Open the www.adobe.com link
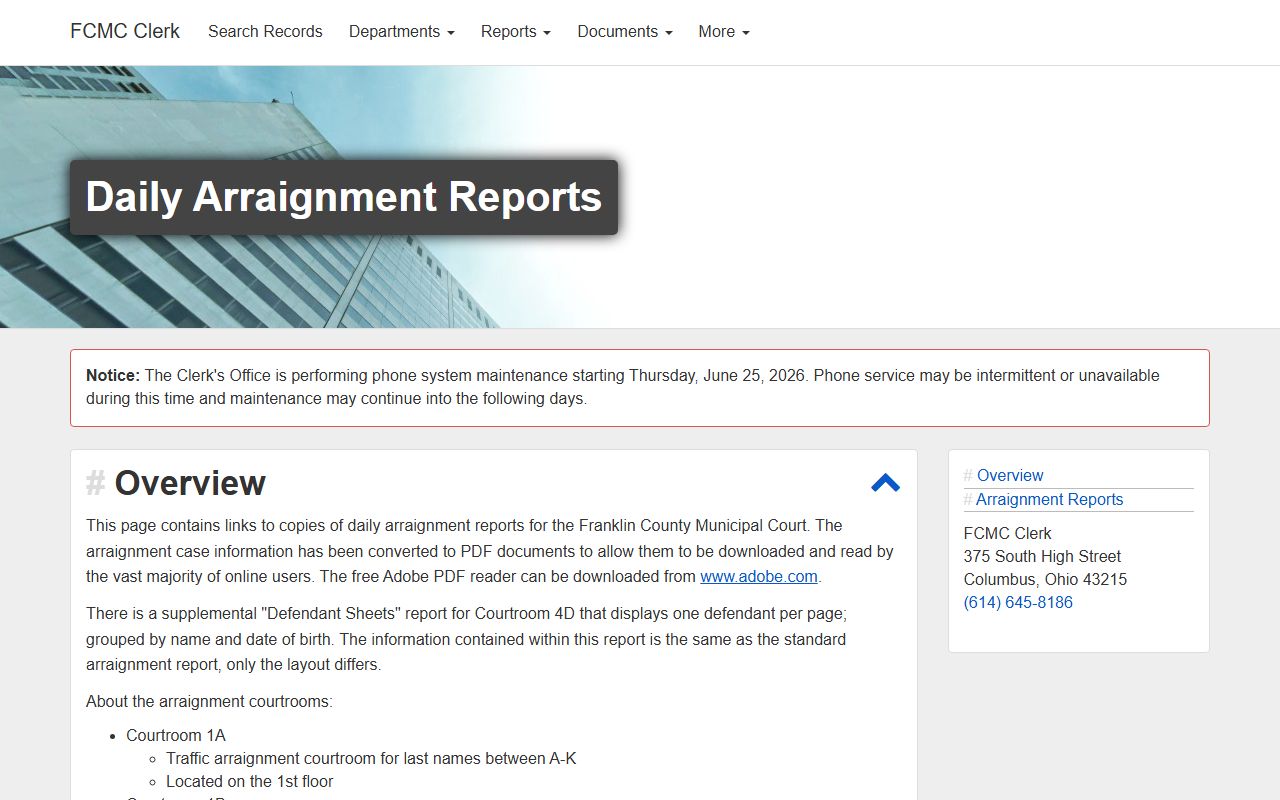The image size is (1280, 800). click(759, 576)
